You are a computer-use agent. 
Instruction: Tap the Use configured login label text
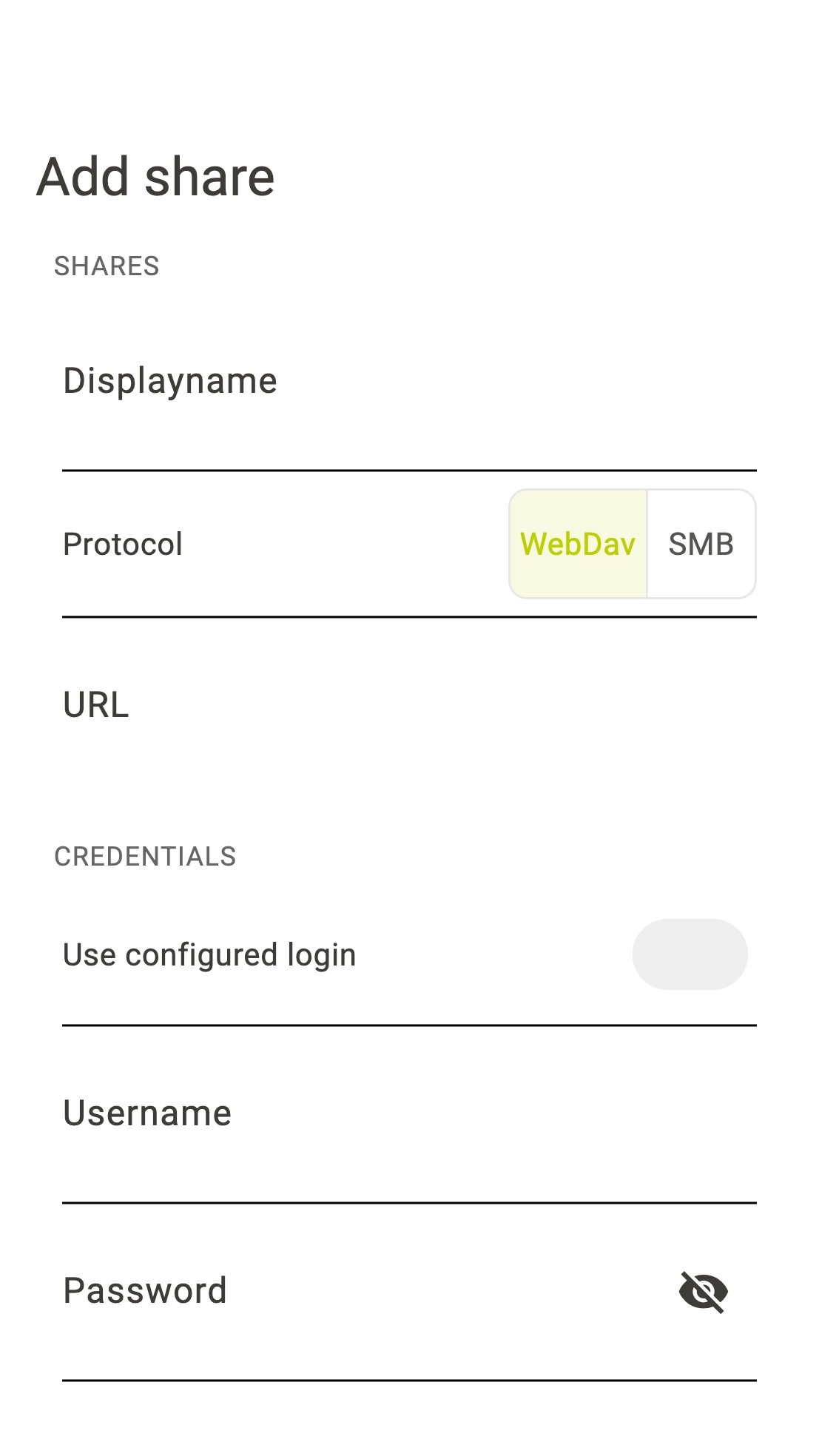point(209,955)
